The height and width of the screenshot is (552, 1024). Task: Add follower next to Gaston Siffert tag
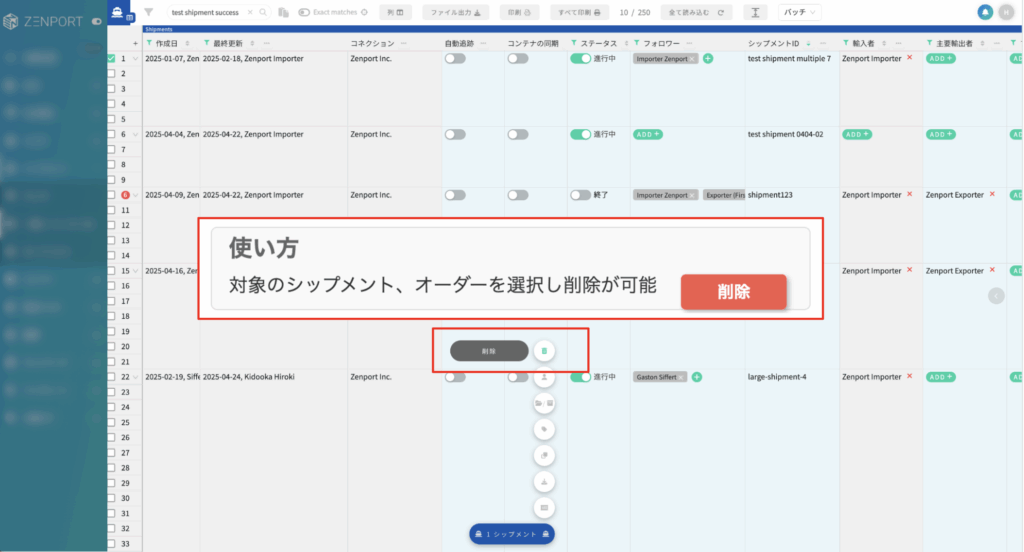[697, 377]
